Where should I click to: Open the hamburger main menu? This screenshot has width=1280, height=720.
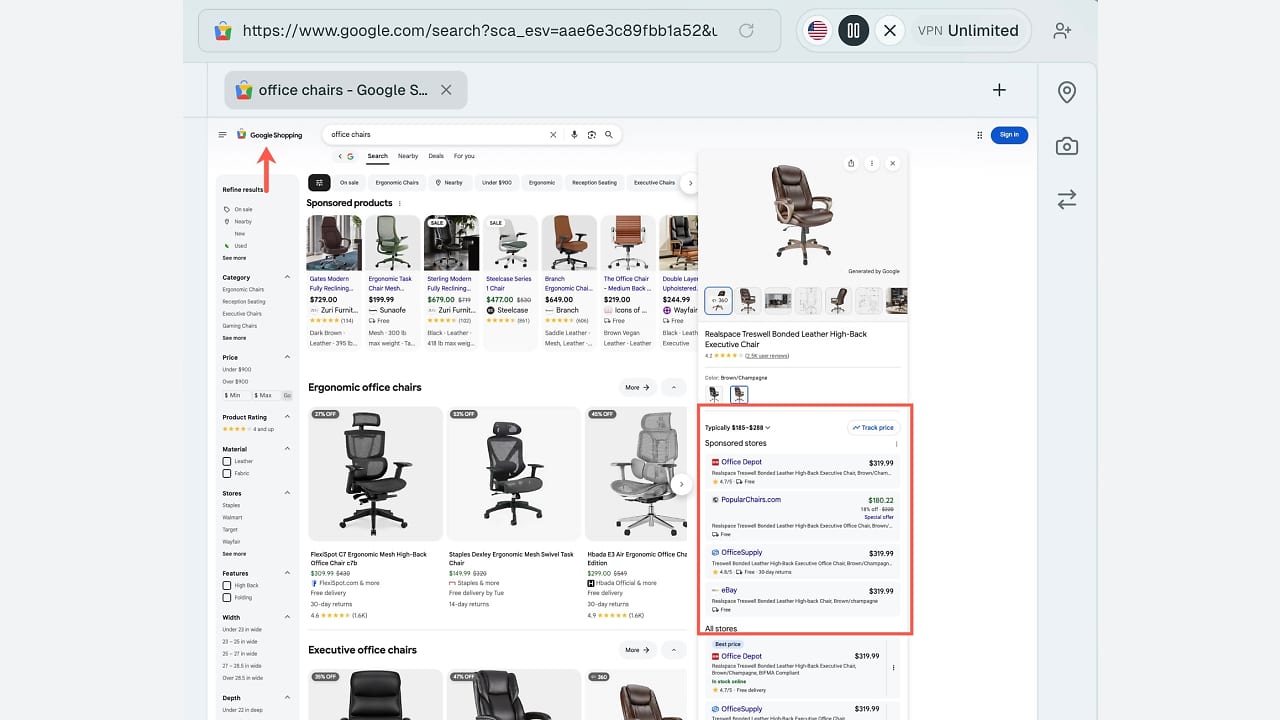tap(223, 135)
